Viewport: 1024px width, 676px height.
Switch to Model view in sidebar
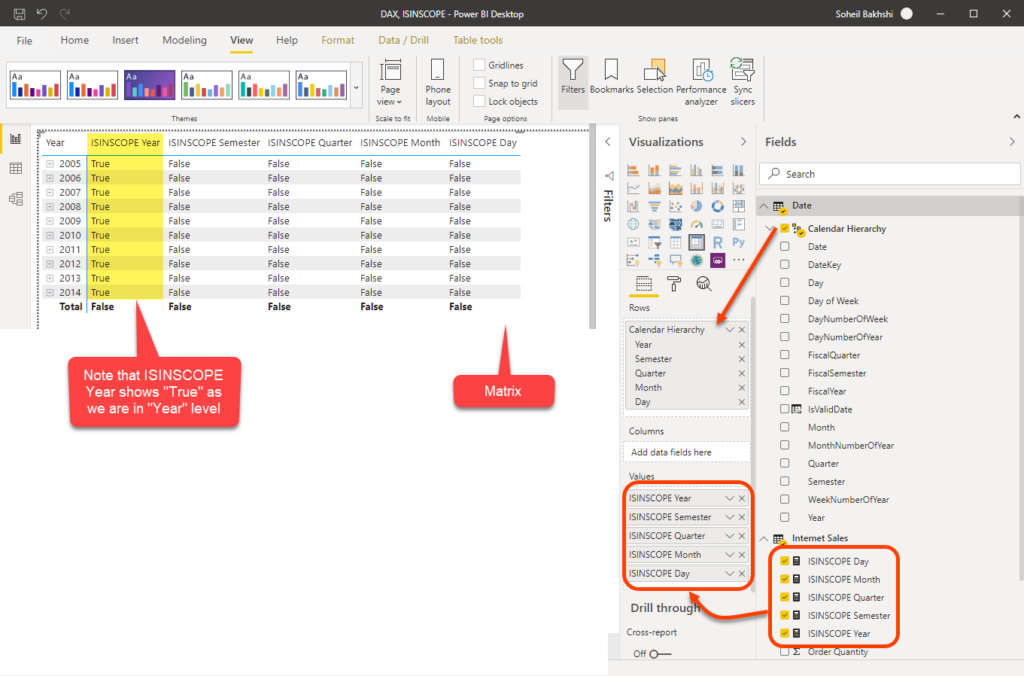16,199
